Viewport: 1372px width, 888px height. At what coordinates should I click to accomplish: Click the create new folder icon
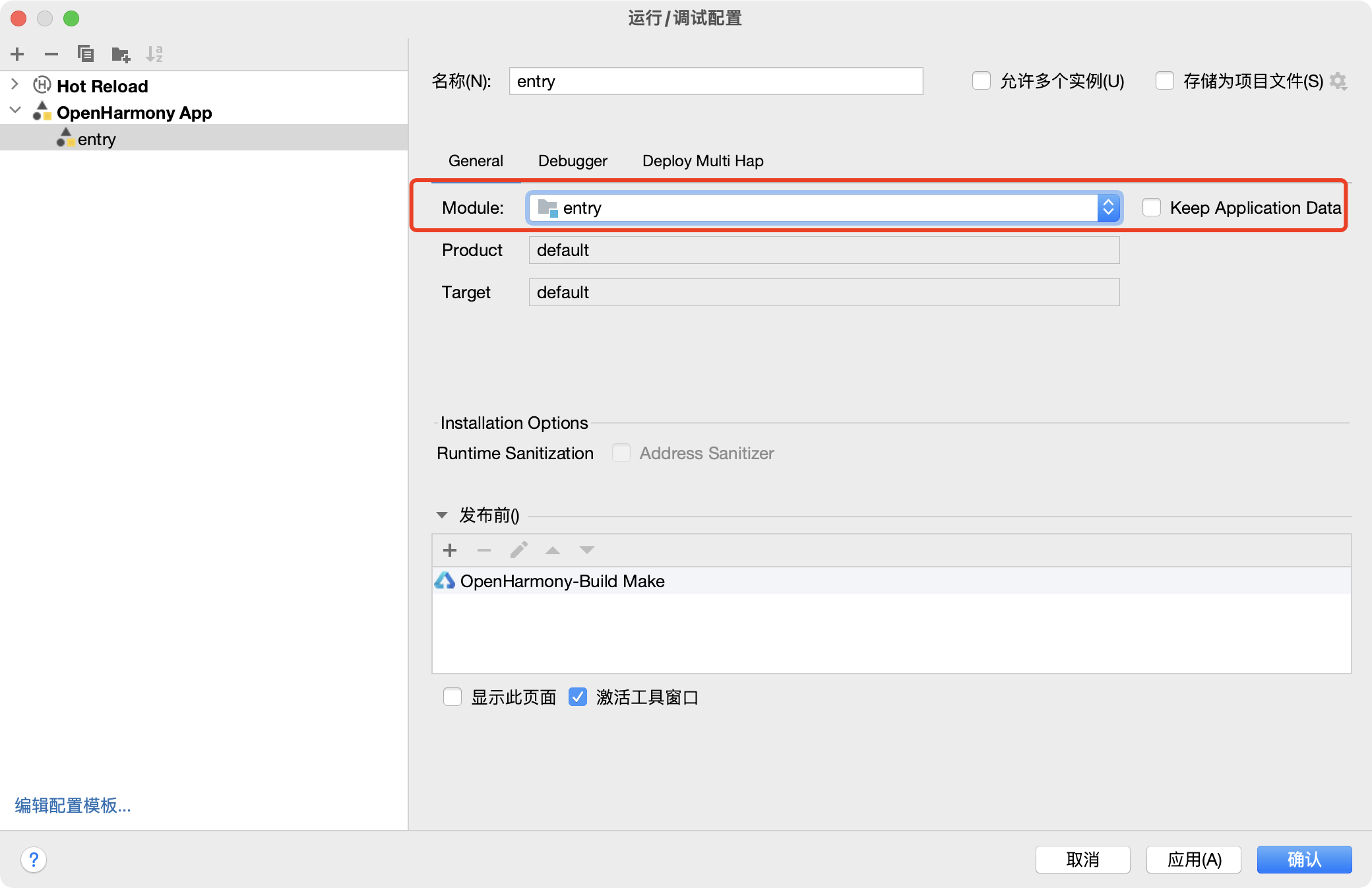(121, 54)
